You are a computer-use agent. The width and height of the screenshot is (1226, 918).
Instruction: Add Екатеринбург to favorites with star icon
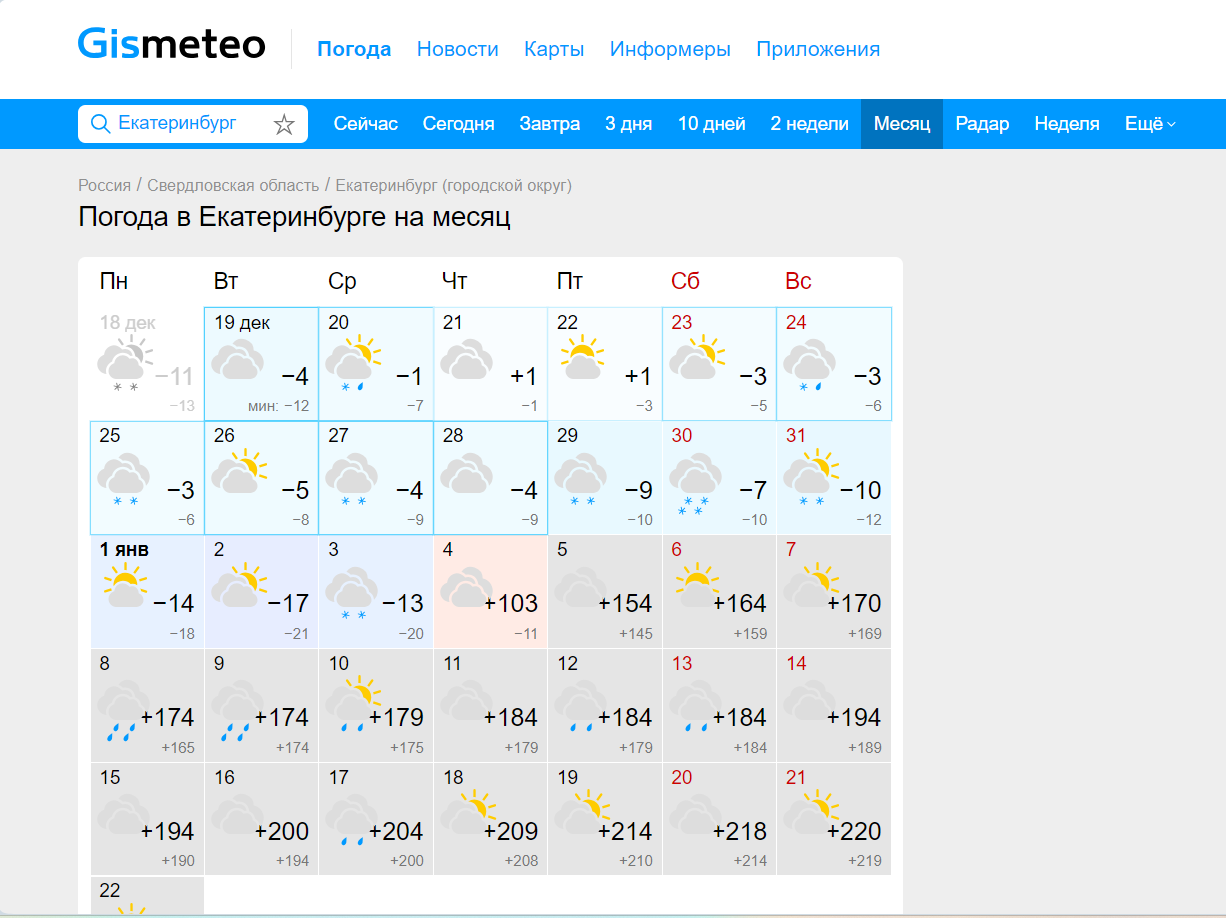coord(284,124)
